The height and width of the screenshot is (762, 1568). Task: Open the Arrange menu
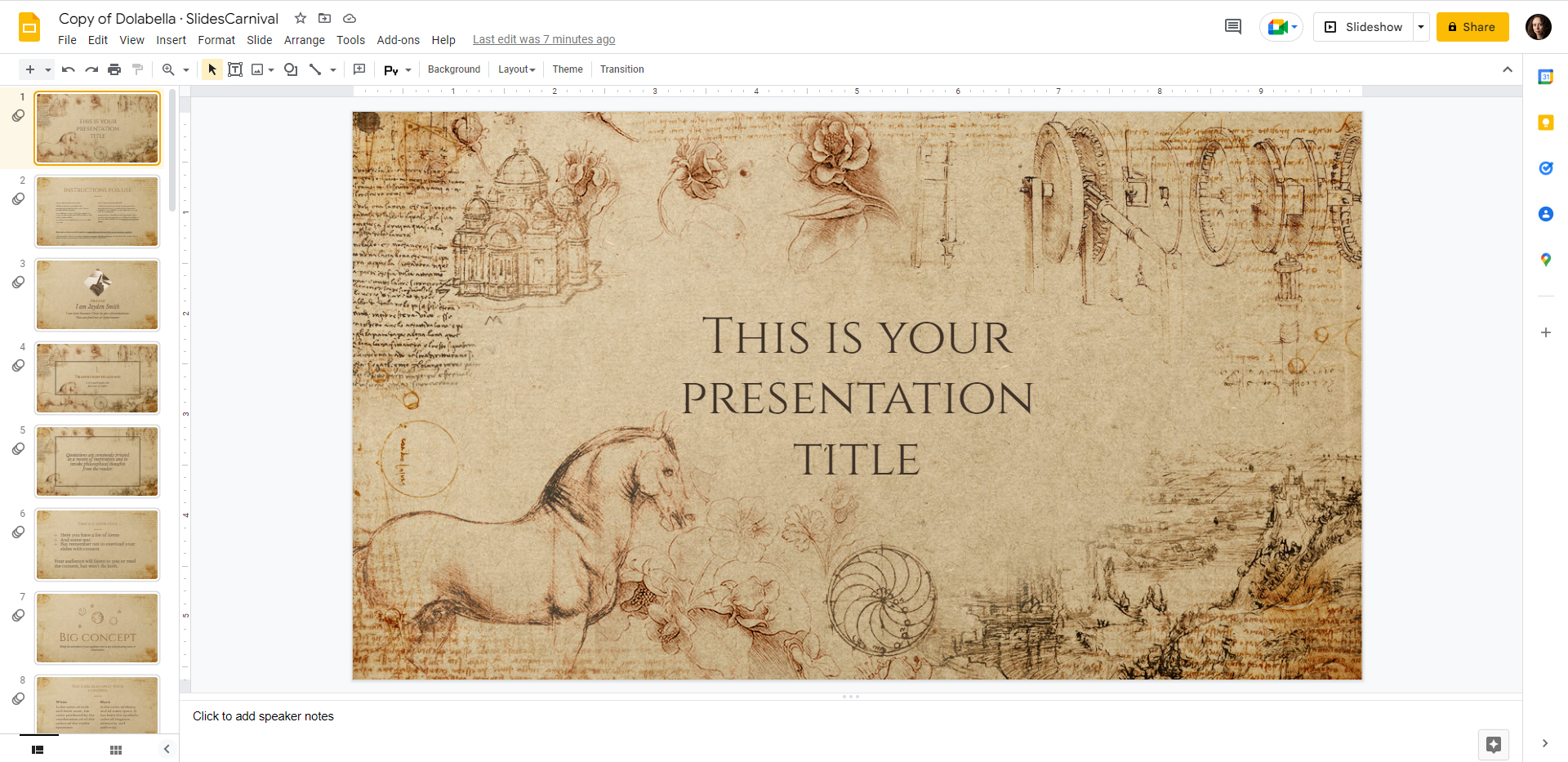click(x=305, y=40)
